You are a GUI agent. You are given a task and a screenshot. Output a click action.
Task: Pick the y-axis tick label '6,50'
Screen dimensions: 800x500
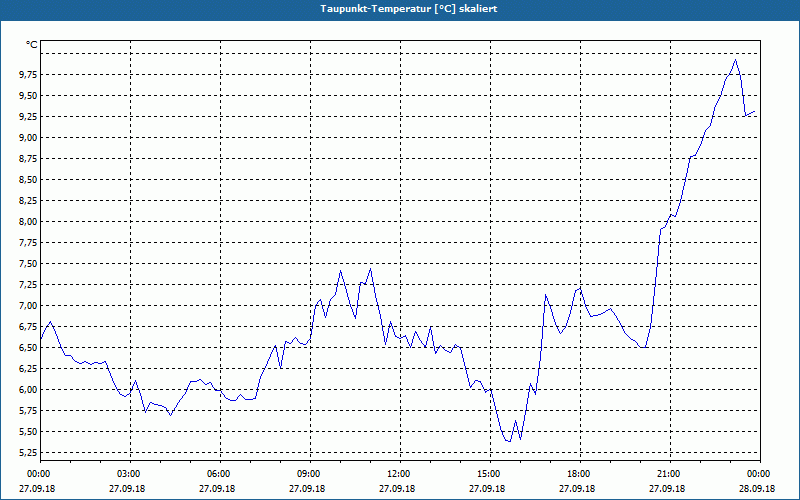pos(28,347)
